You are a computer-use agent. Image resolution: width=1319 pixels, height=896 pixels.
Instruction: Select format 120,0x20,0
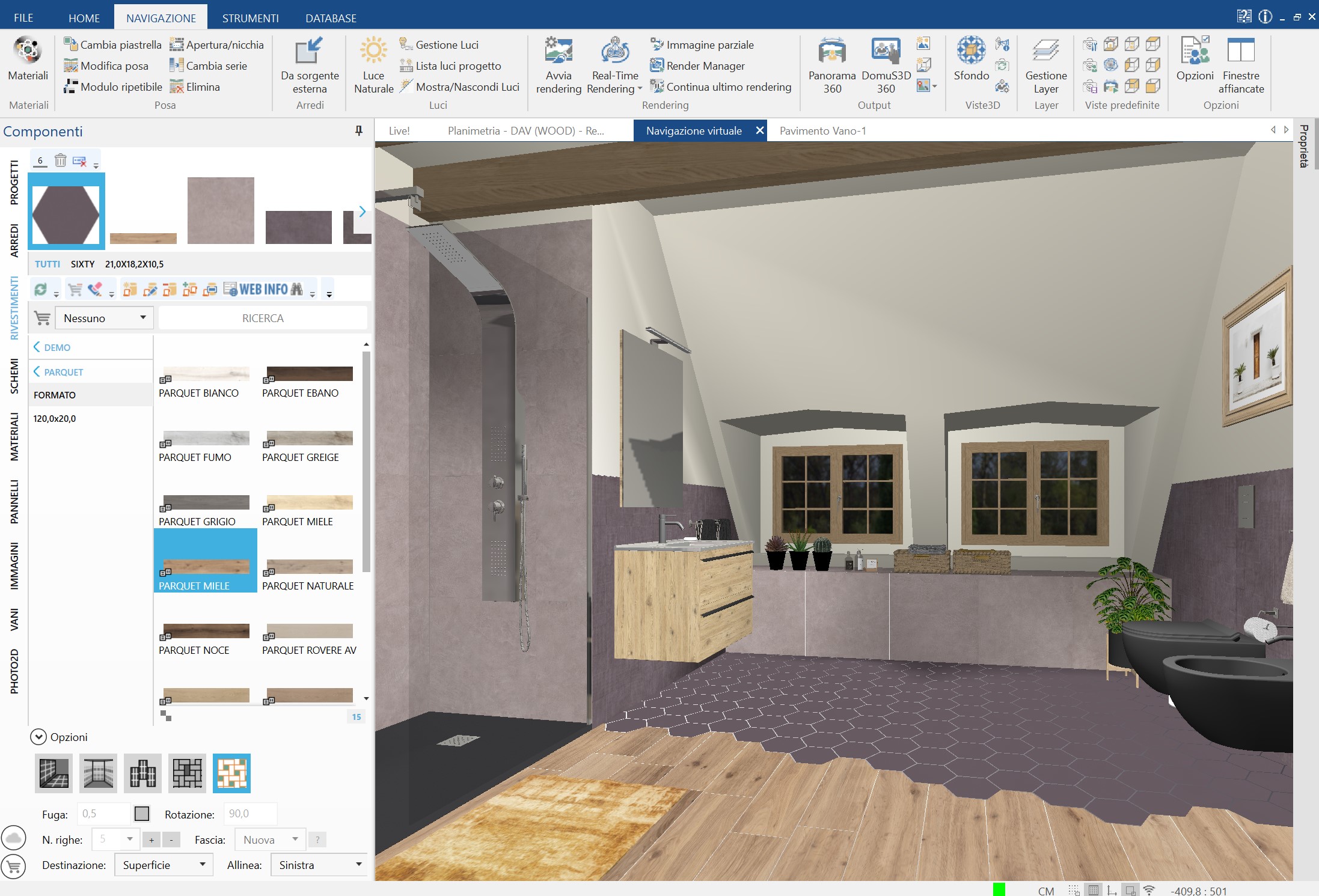pos(55,418)
